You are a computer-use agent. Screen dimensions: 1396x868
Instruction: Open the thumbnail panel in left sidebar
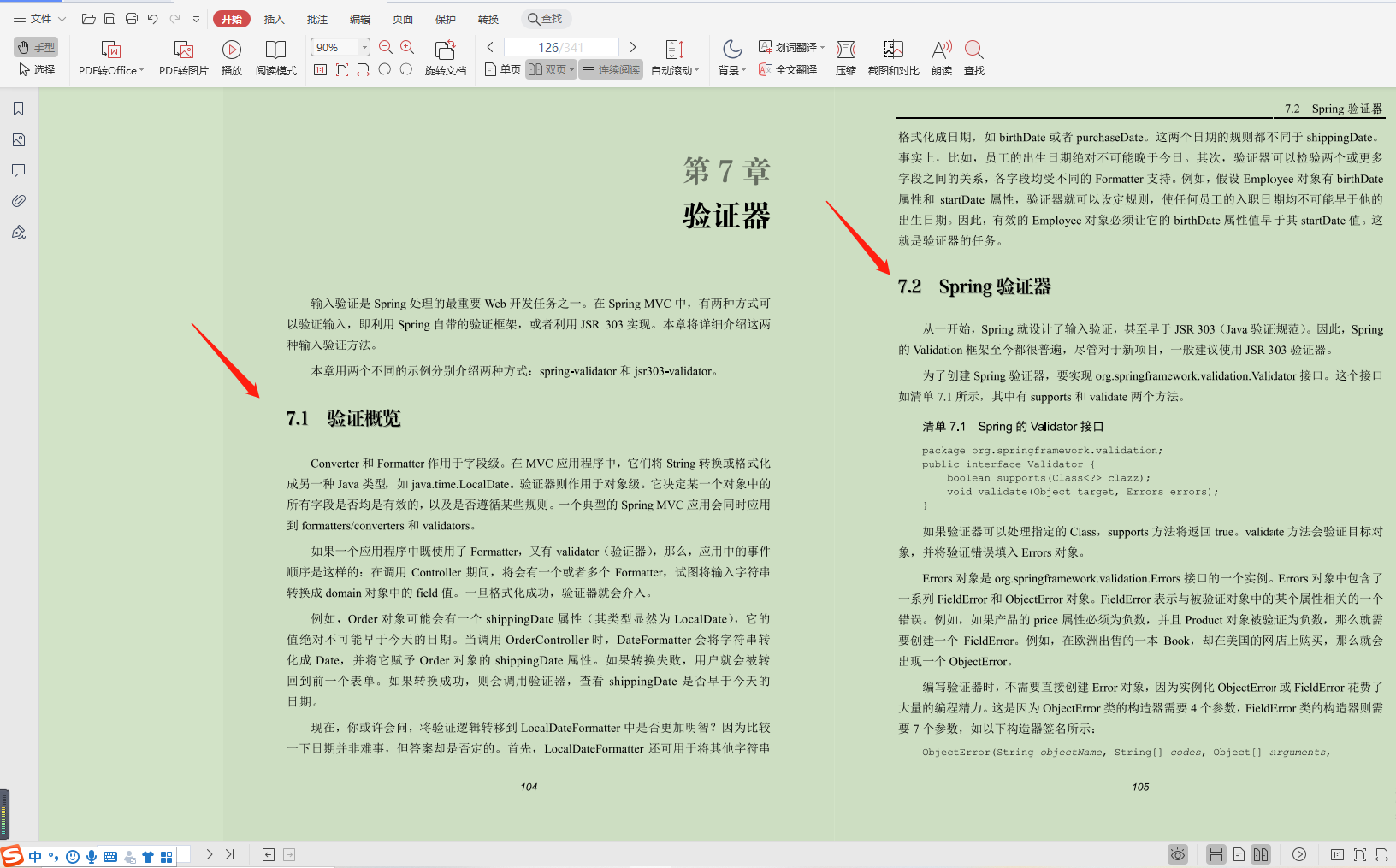click(x=19, y=139)
